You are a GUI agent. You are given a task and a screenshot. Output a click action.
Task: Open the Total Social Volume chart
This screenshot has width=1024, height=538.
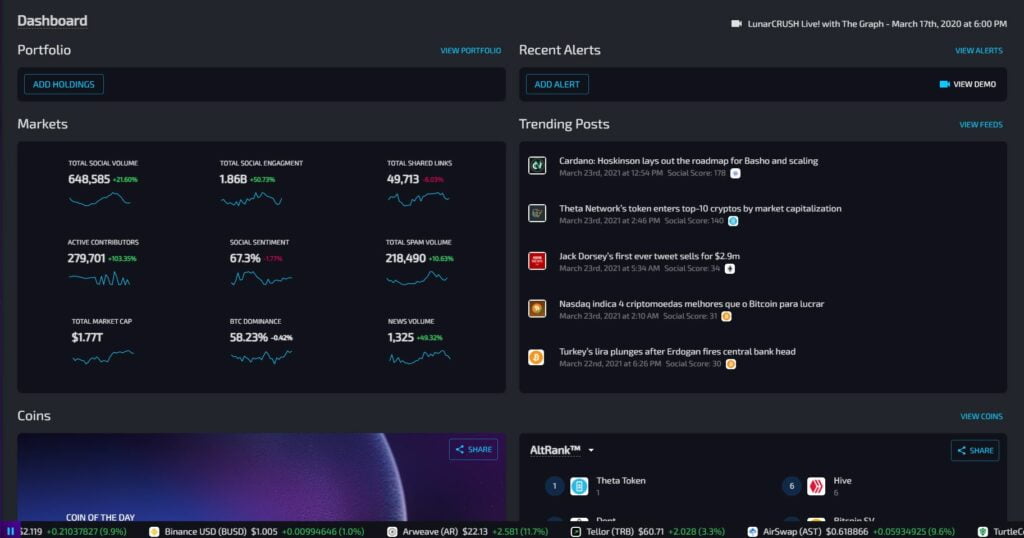(100, 200)
